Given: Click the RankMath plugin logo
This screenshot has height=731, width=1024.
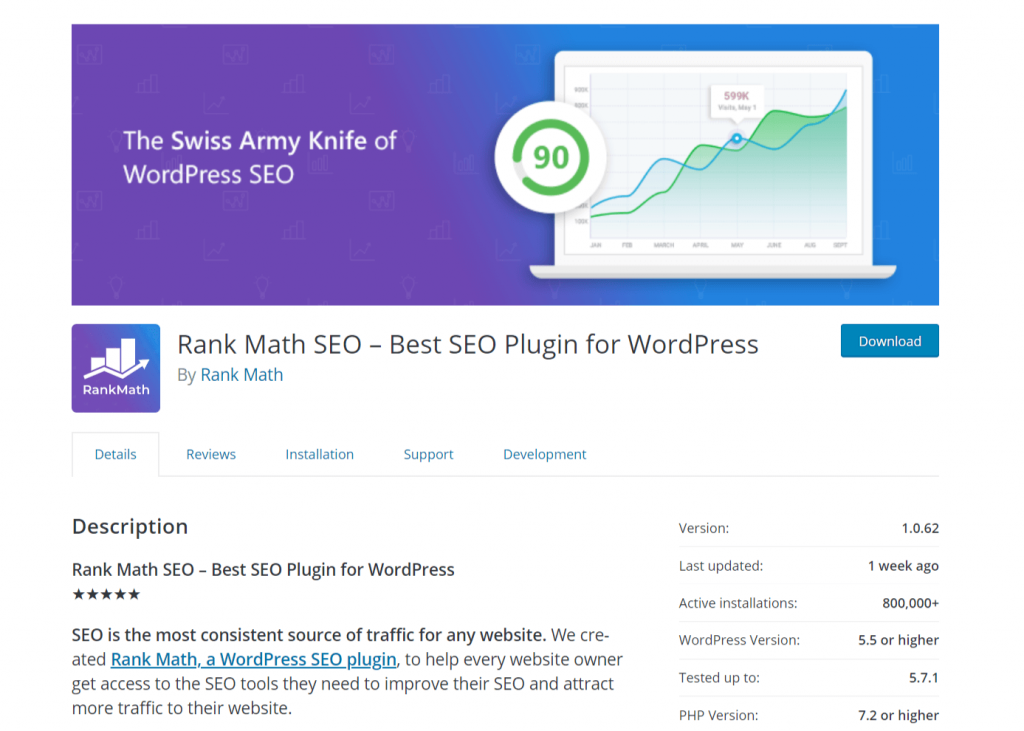Looking at the screenshot, I should [115, 367].
